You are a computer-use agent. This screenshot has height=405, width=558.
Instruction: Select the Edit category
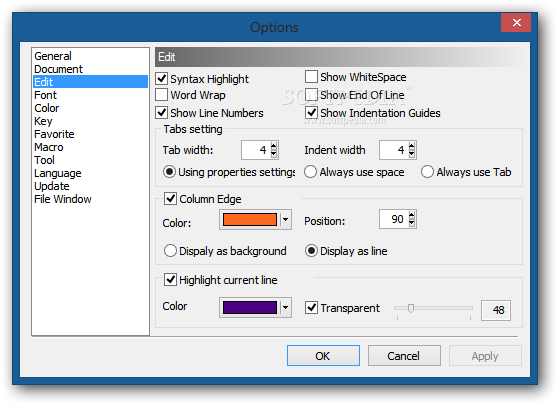[x=90, y=82]
